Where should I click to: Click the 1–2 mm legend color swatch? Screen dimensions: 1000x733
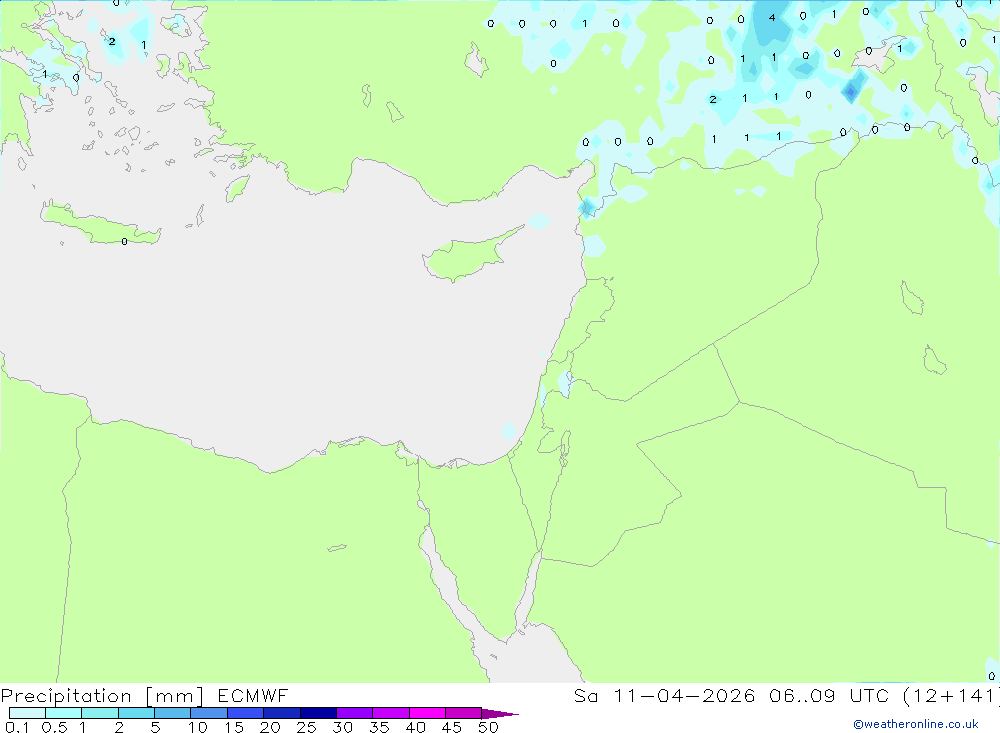point(99,713)
